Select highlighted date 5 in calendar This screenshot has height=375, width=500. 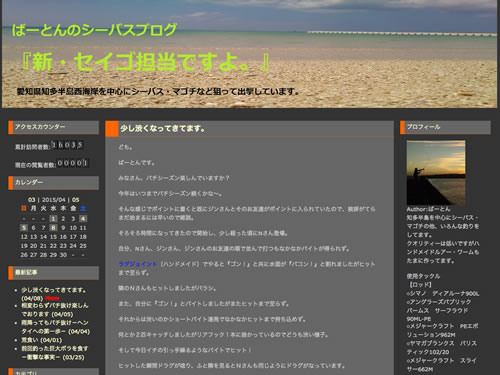tap(24, 228)
